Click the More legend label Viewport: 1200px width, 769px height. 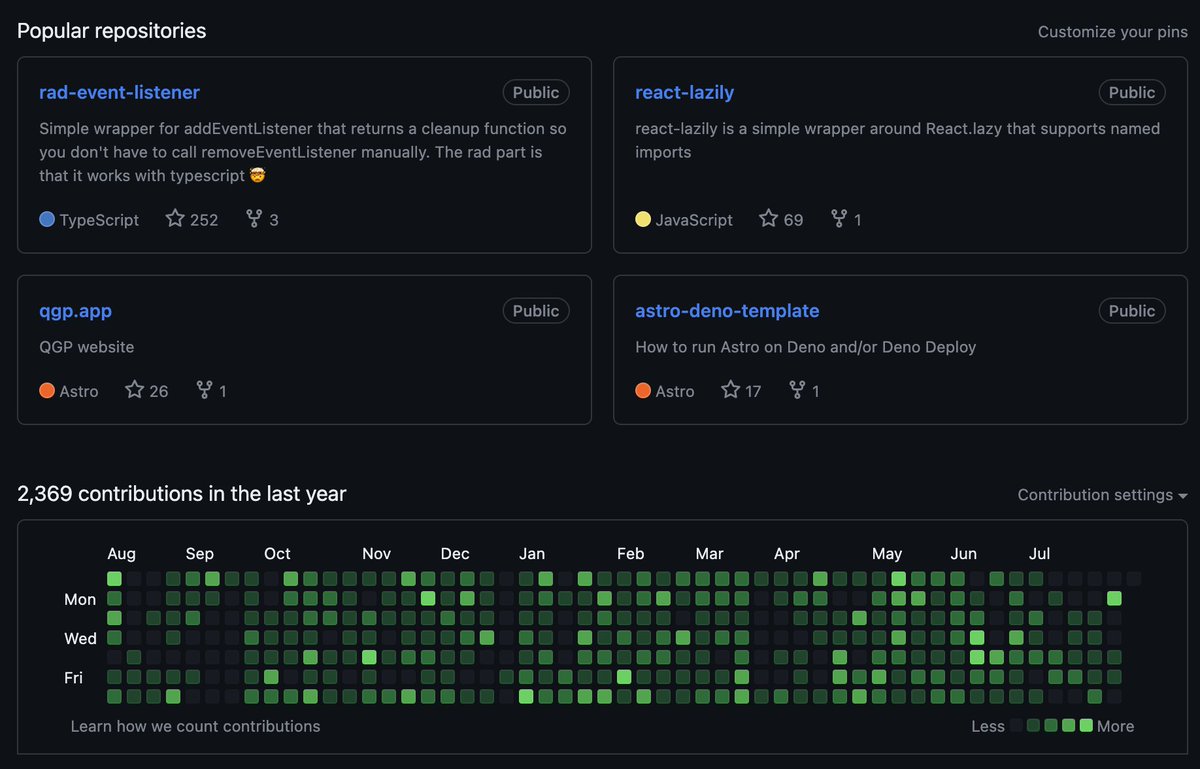pyautogui.click(x=1116, y=726)
